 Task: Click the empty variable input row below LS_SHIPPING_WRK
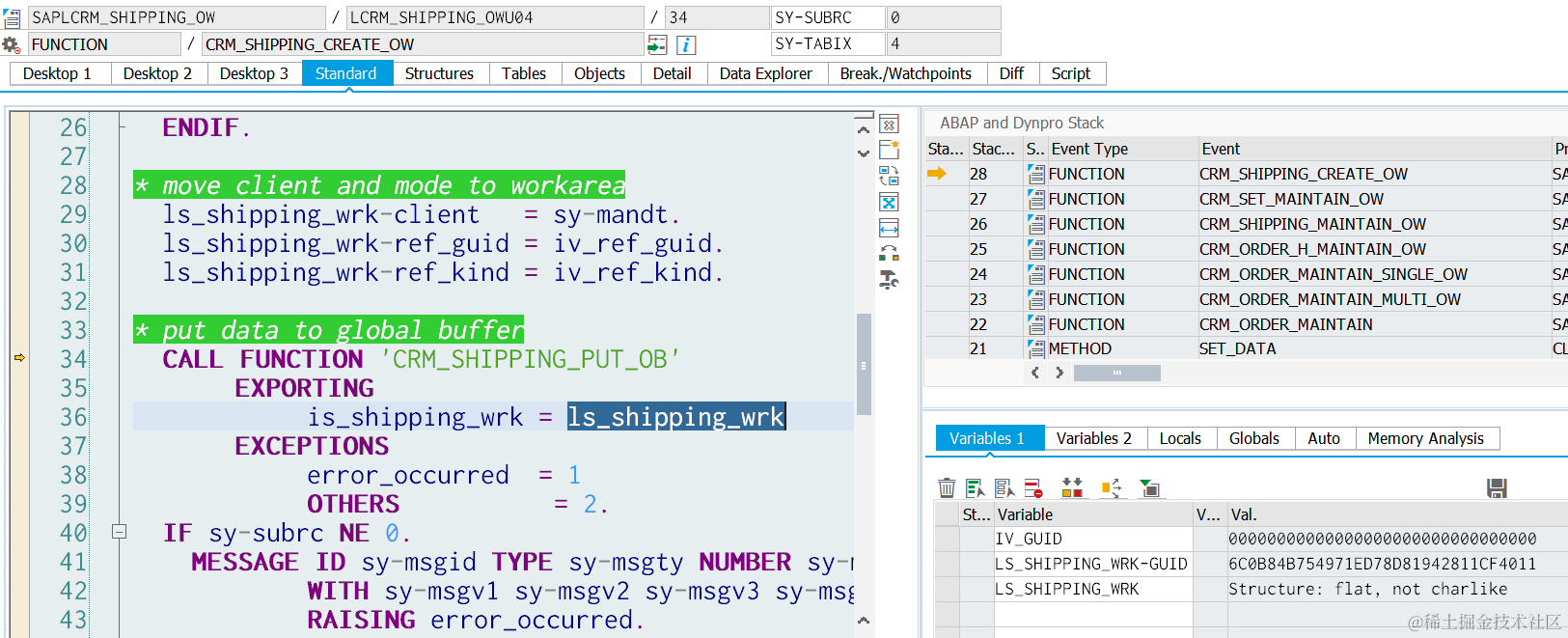click(x=1093, y=614)
